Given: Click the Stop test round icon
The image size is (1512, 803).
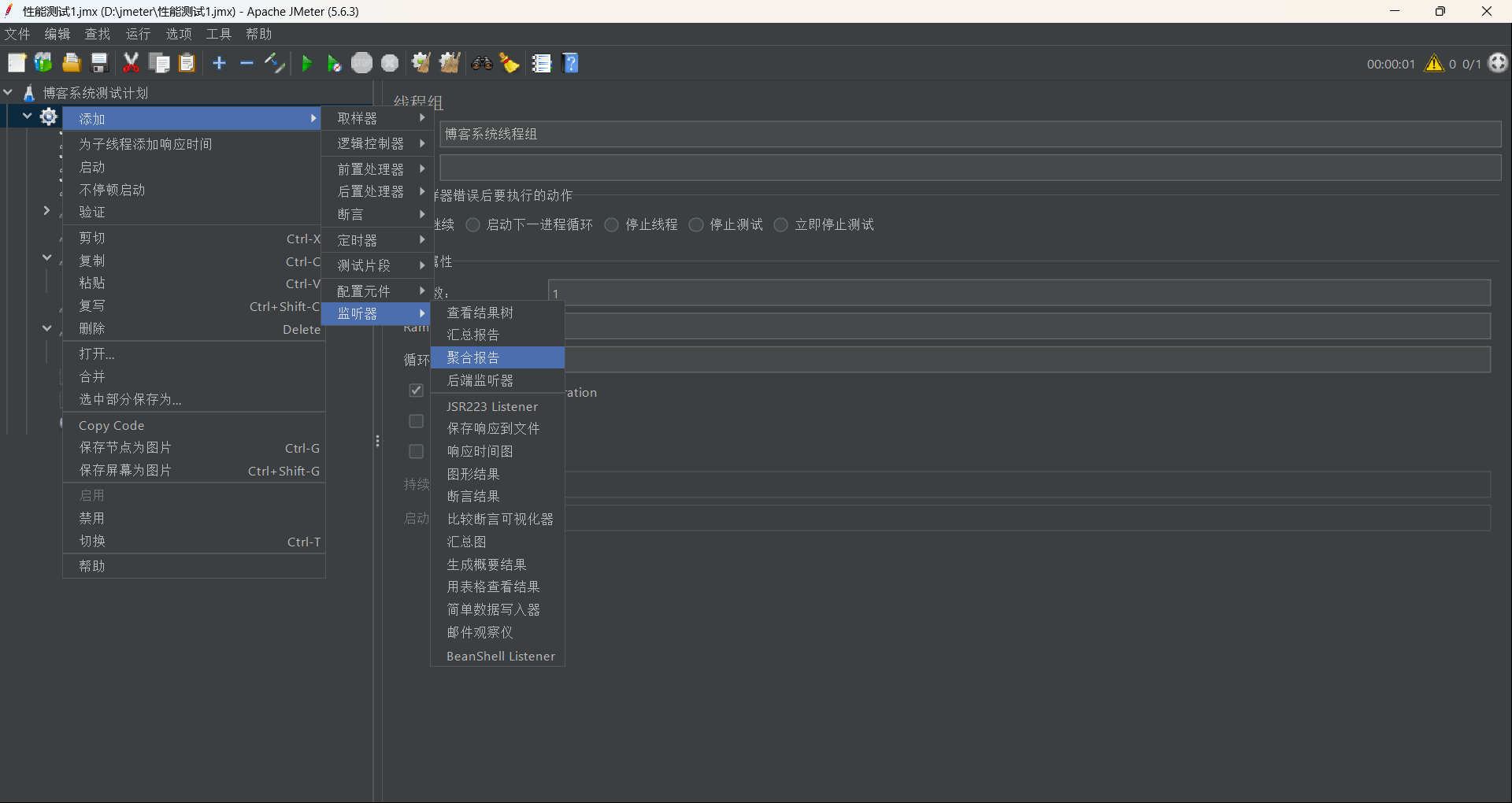Looking at the screenshot, I should click(x=362, y=63).
